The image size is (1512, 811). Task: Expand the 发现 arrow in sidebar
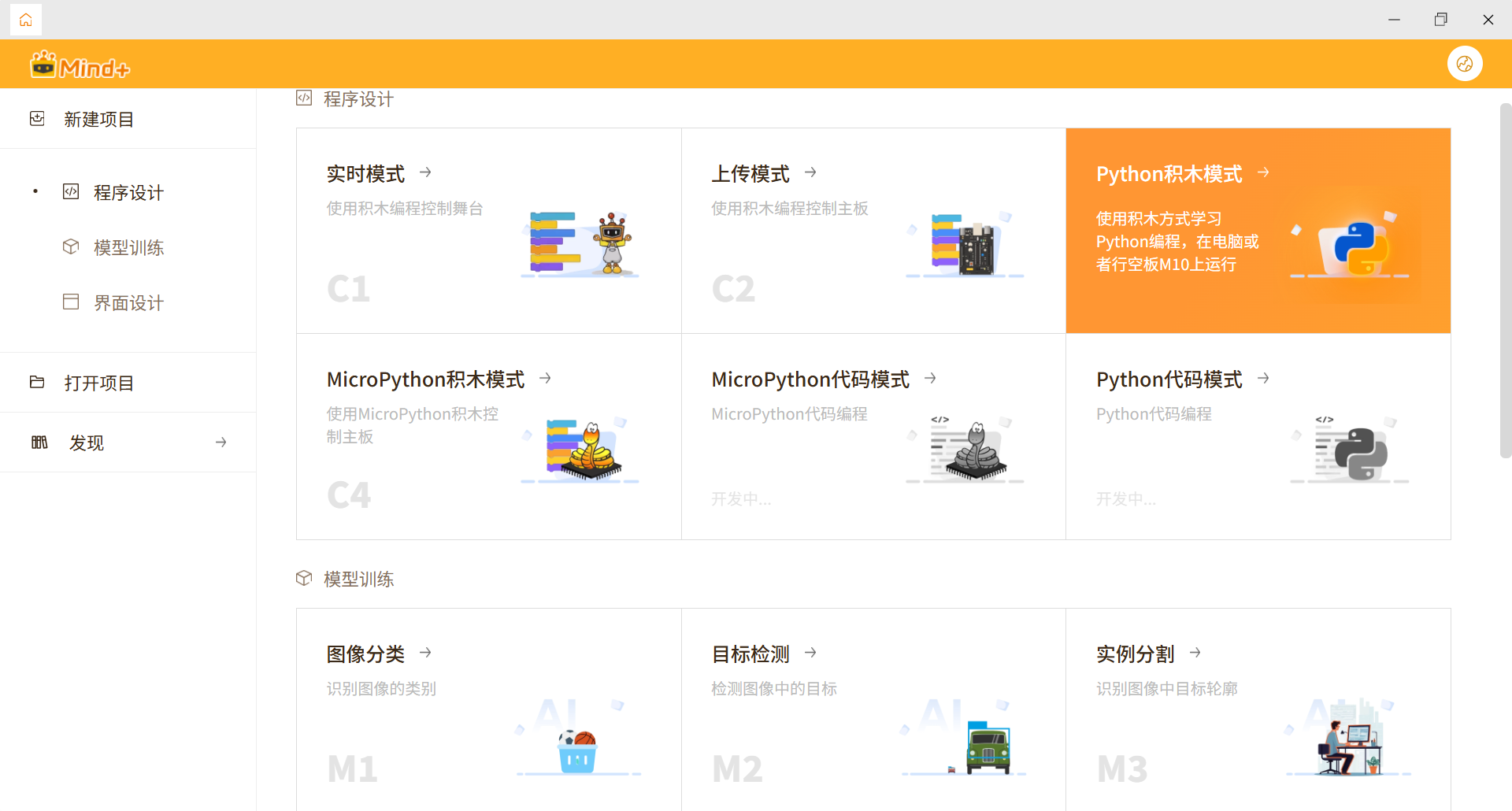point(221,443)
